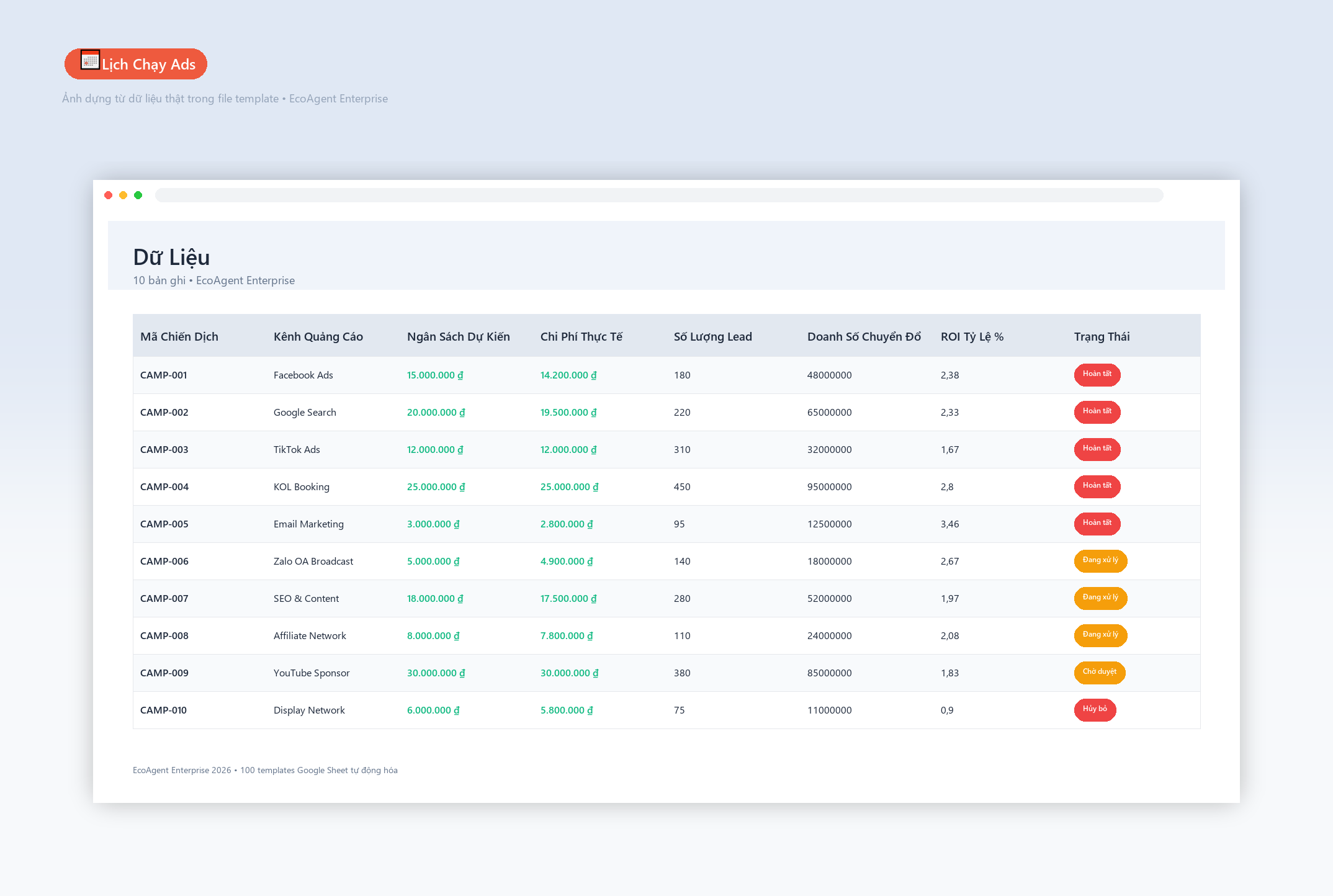The height and width of the screenshot is (896, 1333).
Task: Click the 10 bản ghi subtitle text
Action: (159, 280)
